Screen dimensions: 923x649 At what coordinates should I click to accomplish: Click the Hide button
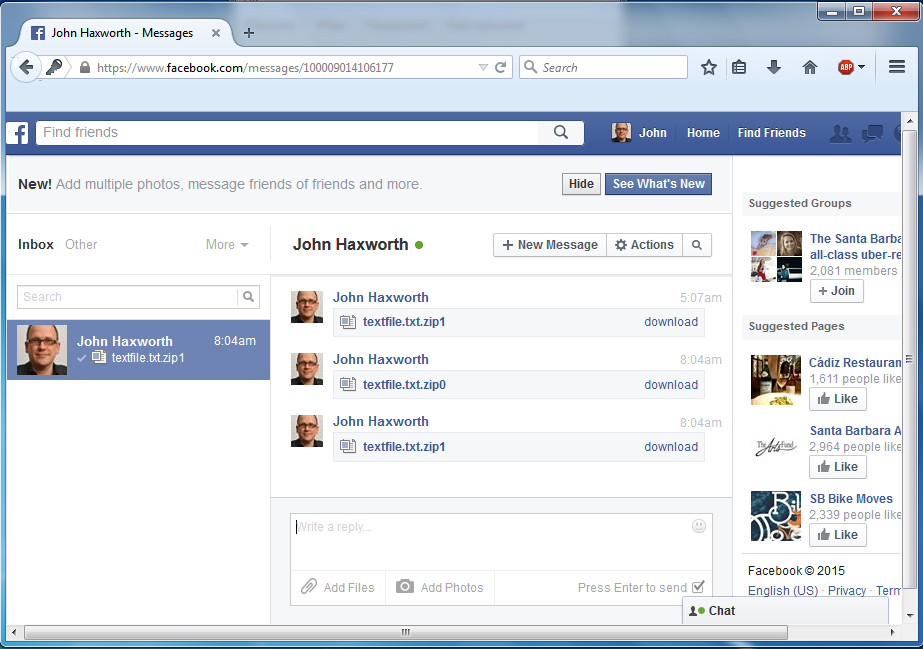pos(581,184)
